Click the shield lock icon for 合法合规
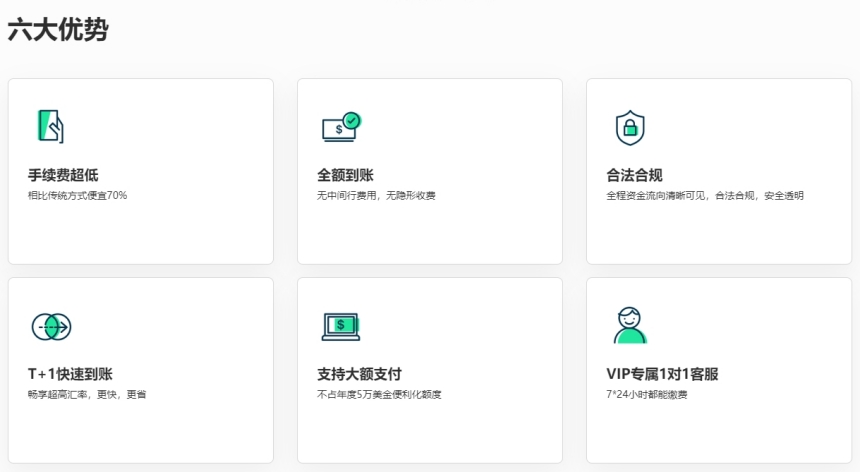 click(x=630, y=128)
